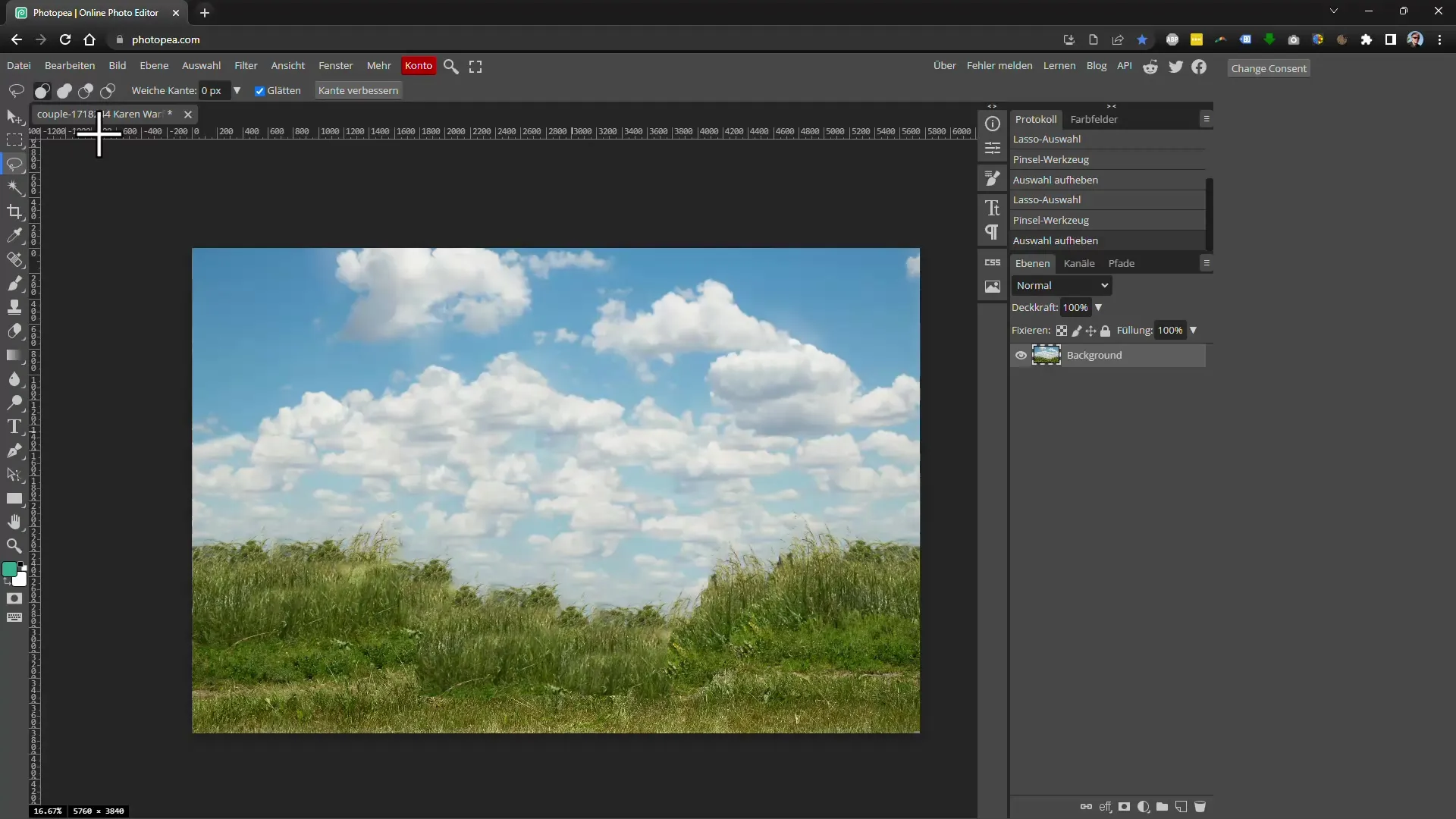The width and height of the screenshot is (1456, 819).
Task: Switch to the Kanäle tab
Action: coord(1079,264)
